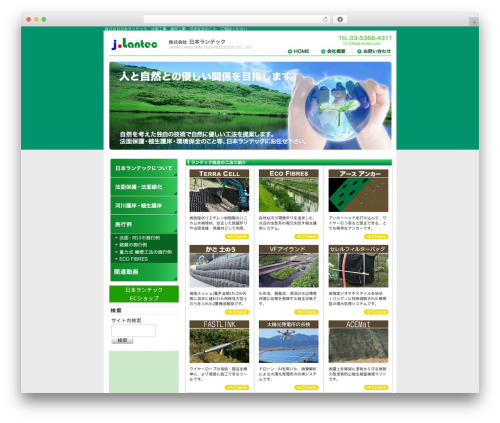The height and width of the screenshot is (423, 500).
Task: Open 日本ランテック ECショップ banner
Action: (144, 294)
